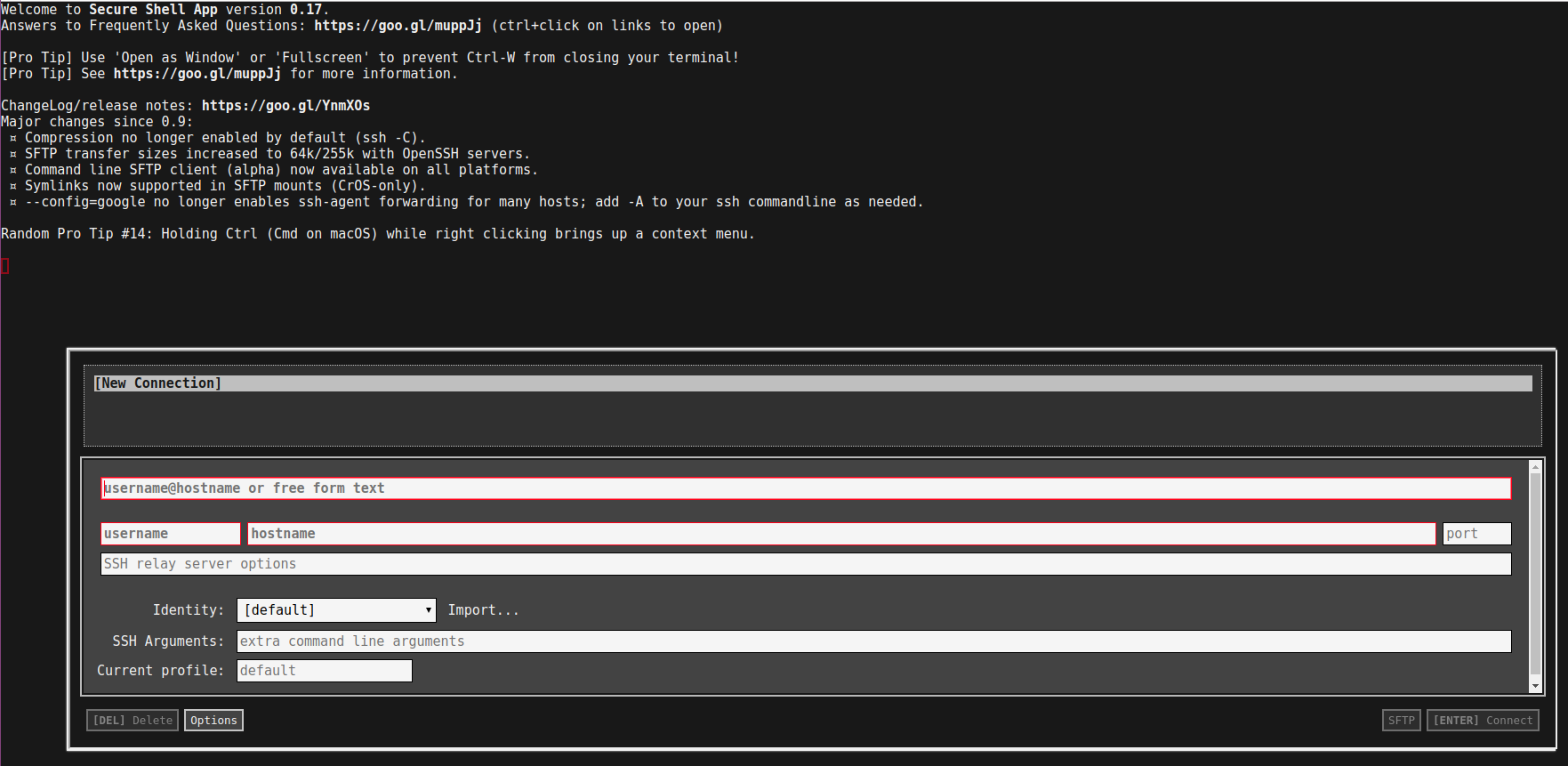Click the Current profile field showing default

[x=325, y=671]
